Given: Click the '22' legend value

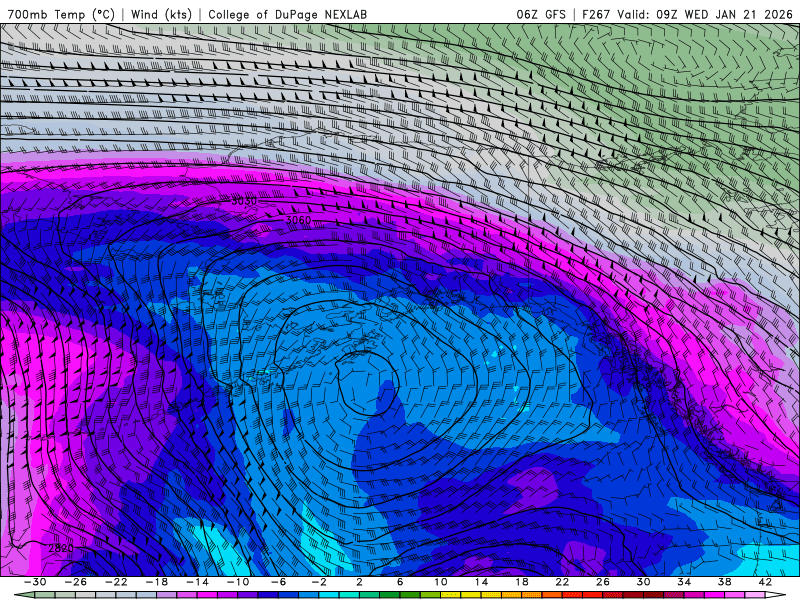Looking at the screenshot, I should tap(562, 582).
